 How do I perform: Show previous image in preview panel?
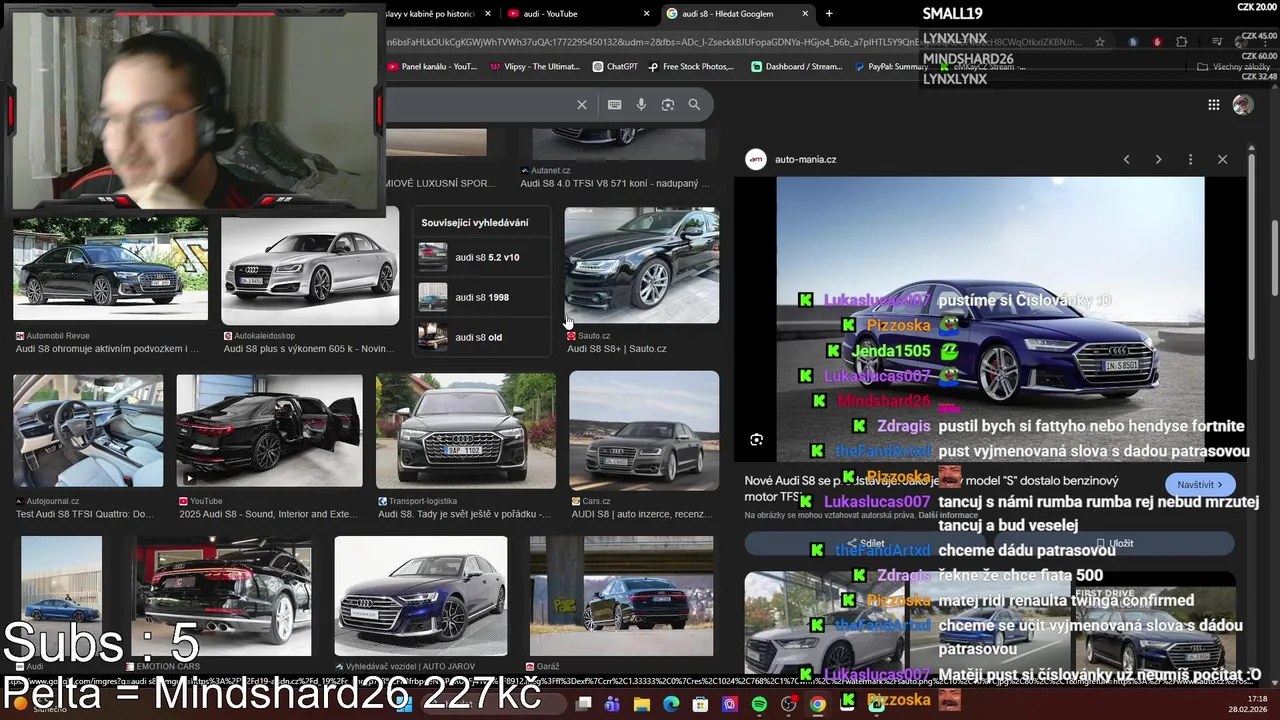coord(1126,159)
